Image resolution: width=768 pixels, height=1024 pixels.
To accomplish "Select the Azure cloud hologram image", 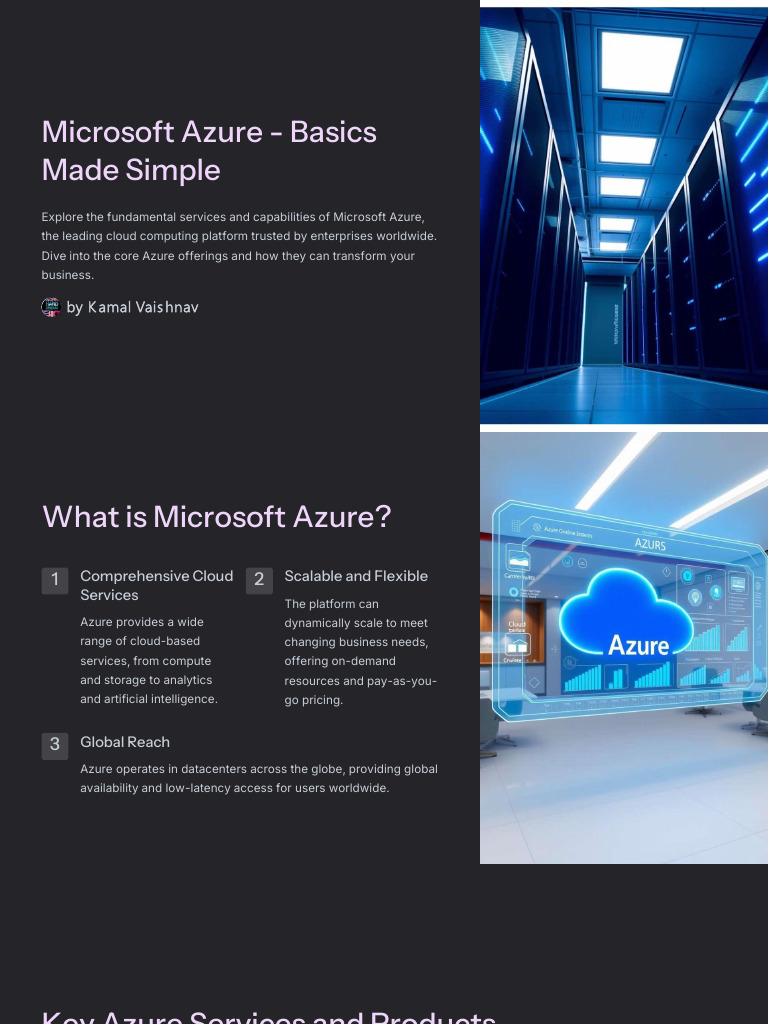I will (x=624, y=648).
